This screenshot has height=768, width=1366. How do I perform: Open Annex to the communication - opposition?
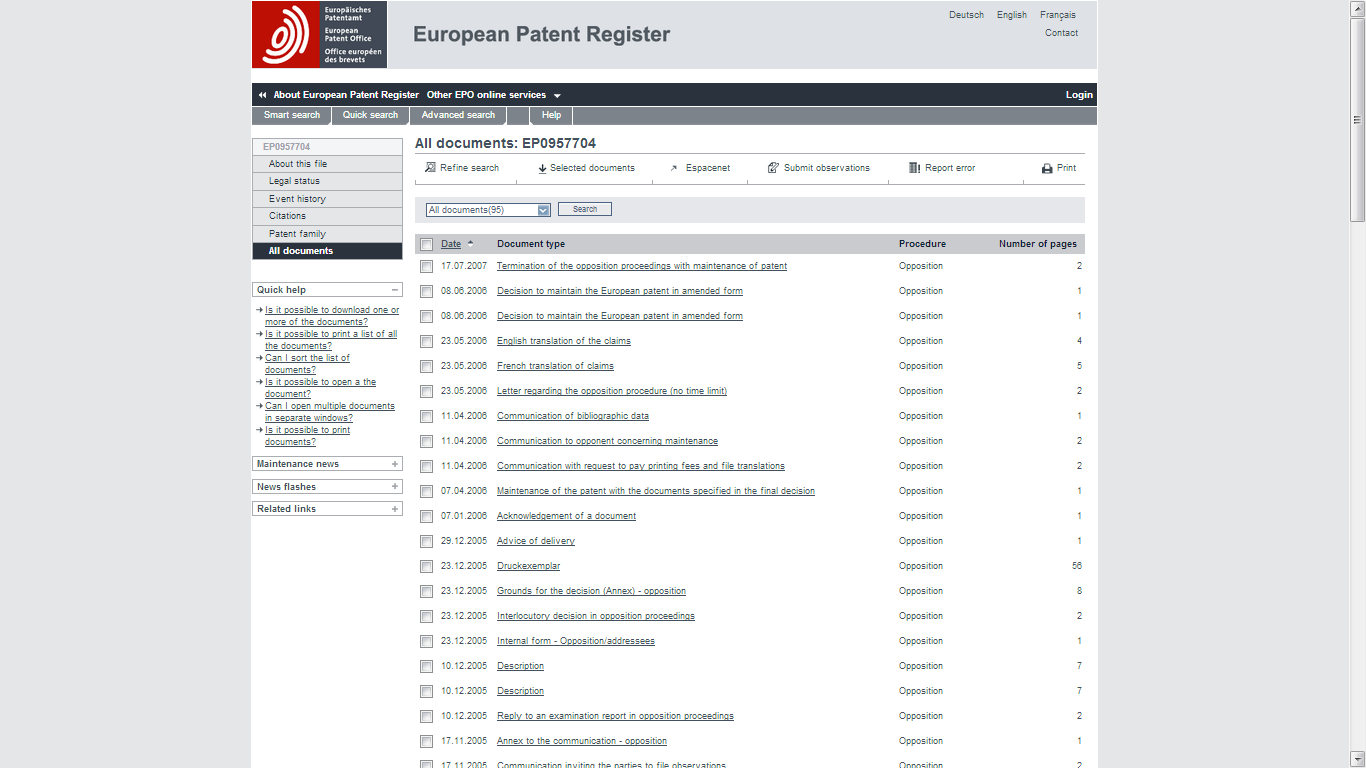pyautogui.click(x=582, y=741)
